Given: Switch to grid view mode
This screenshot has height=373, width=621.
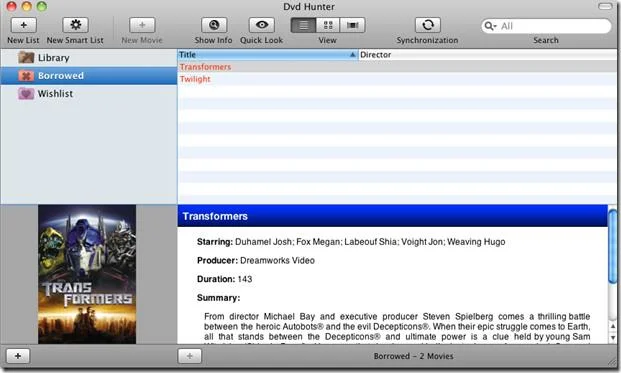Looking at the screenshot, I should point(328,25).
